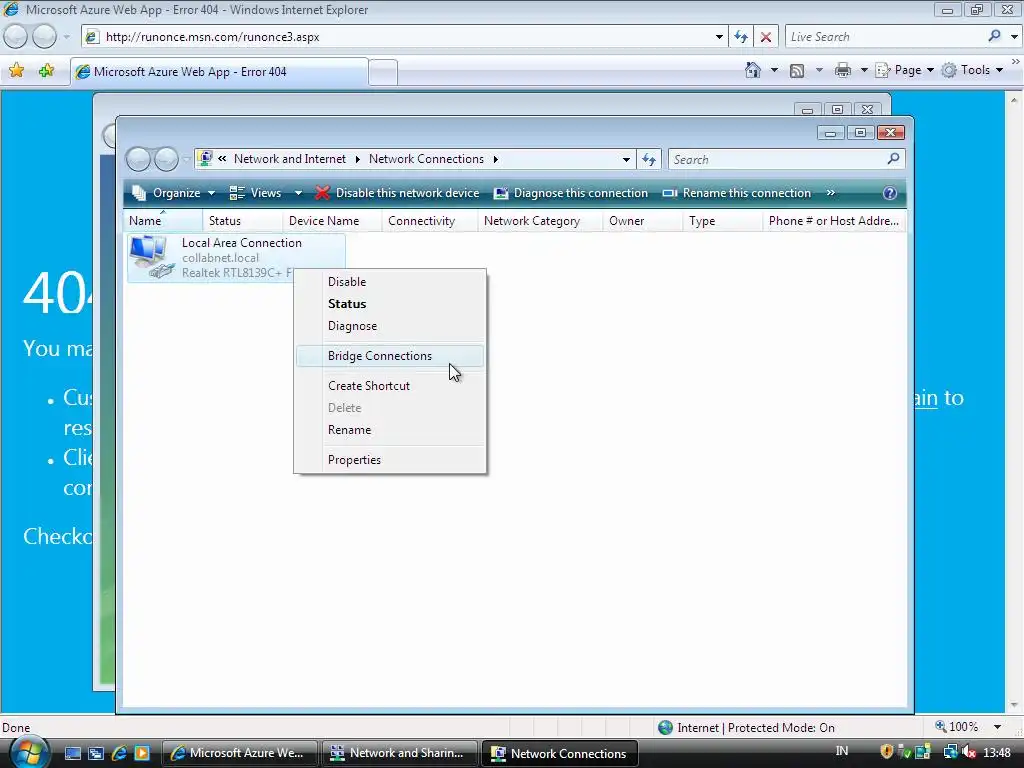This screenshot has height=768, width=1024.
Task: Click the 13:48 taskbar clock
Action: (x=997, y=752)
